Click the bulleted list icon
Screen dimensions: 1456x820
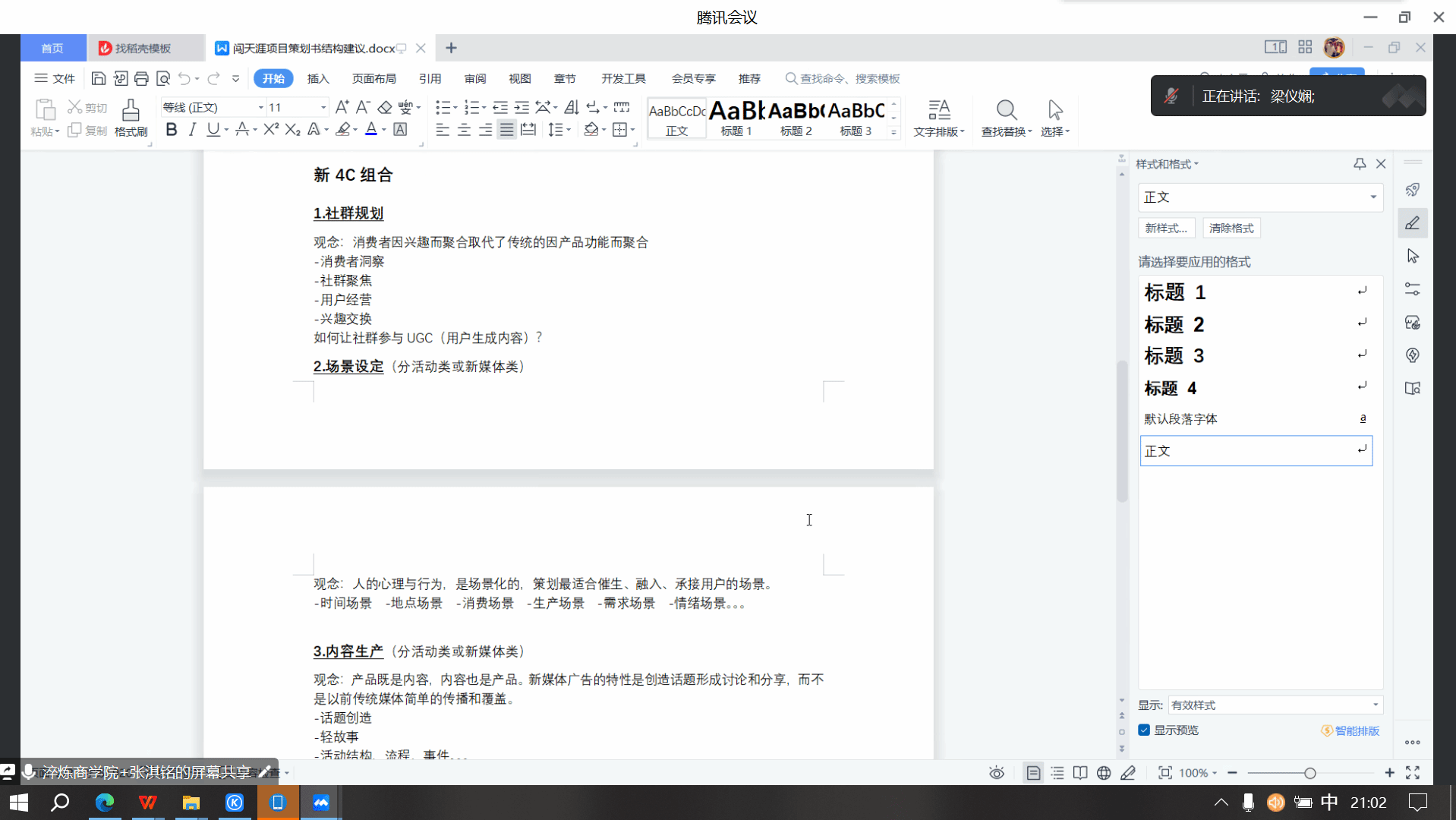click(x=443, y=108)
